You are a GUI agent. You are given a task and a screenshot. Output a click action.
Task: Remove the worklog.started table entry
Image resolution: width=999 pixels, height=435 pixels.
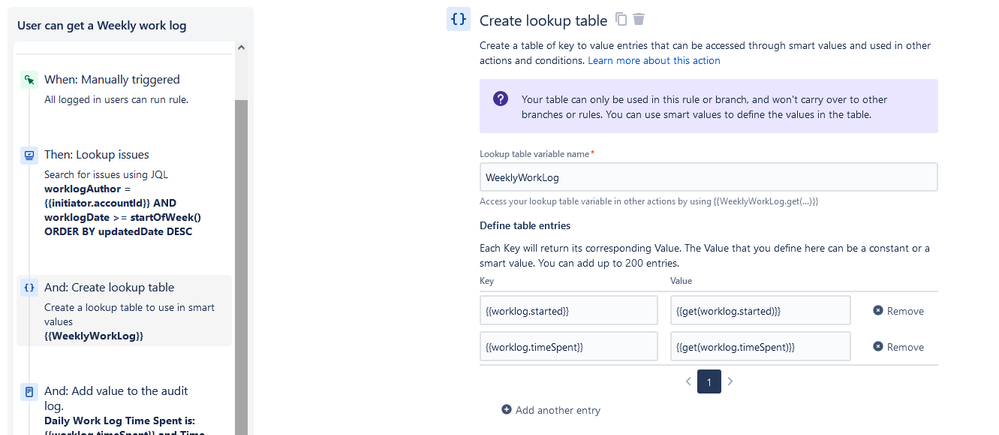tap(898, 311)
